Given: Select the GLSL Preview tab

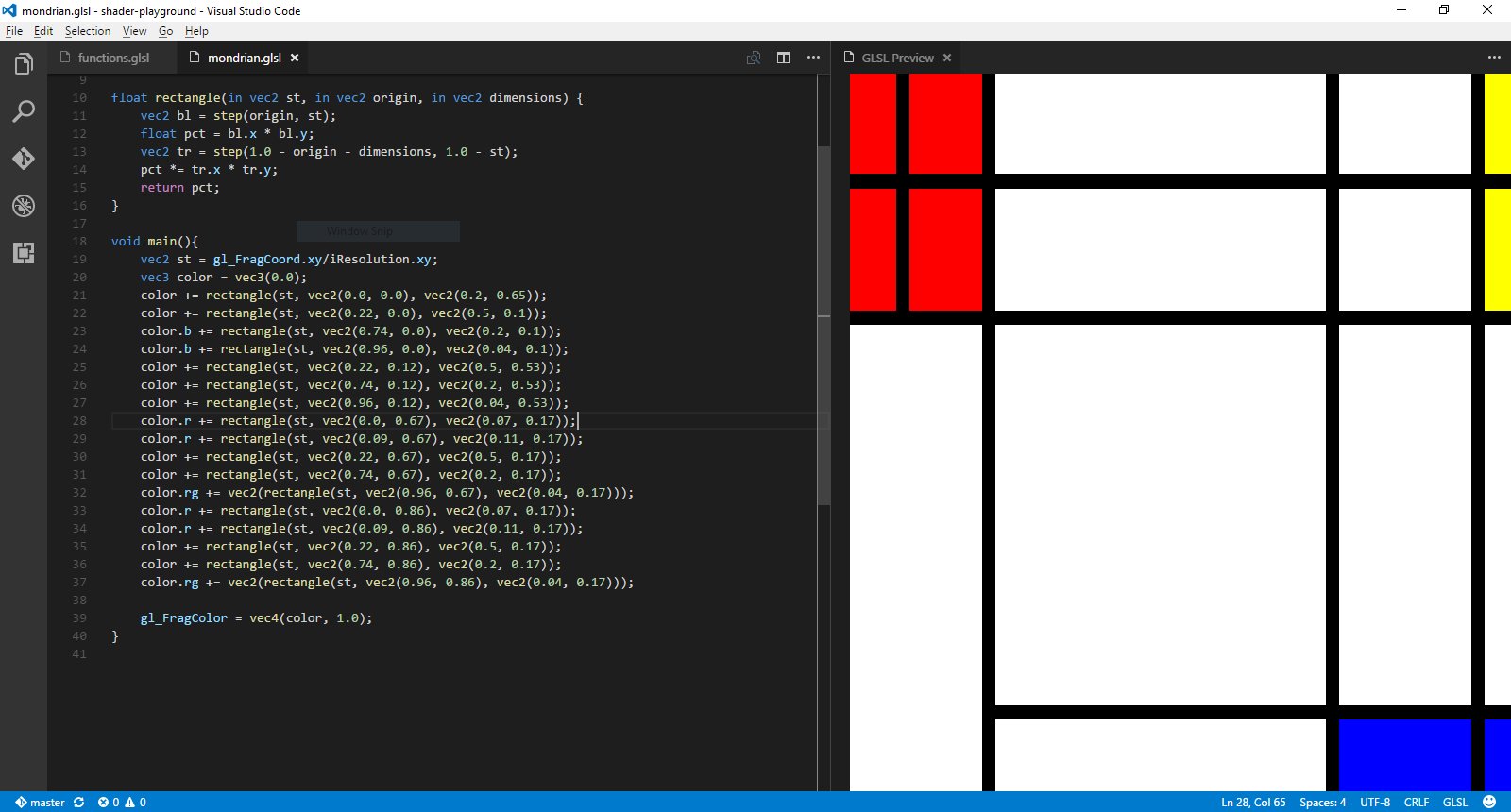Looking at the screenshot, I should point(897,58).
